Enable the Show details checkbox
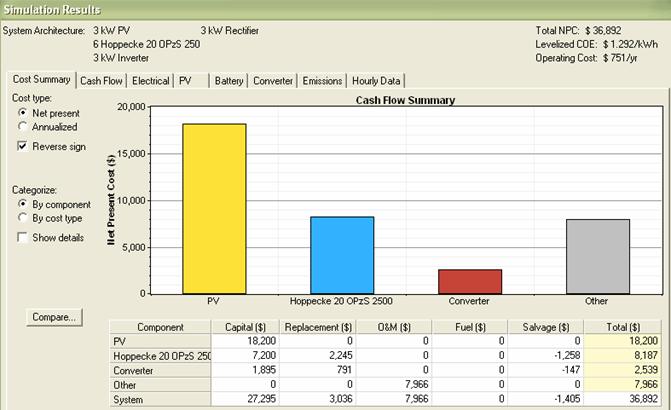The width and height of the screenshot is (671, 410). point(22,238)
